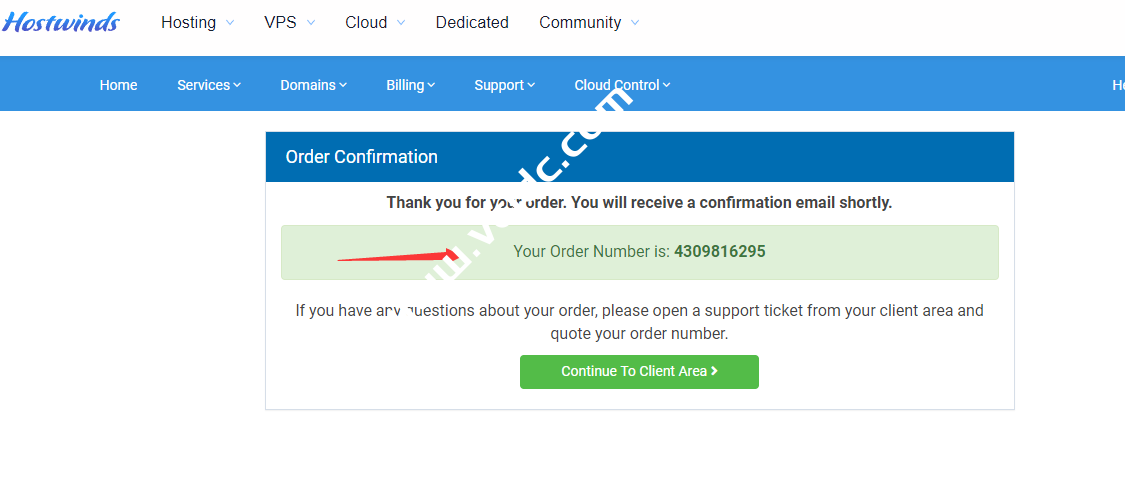Screen dimensions: 1125x503
Task: Click the Hostwinds logo
Action: pos(61,22)
